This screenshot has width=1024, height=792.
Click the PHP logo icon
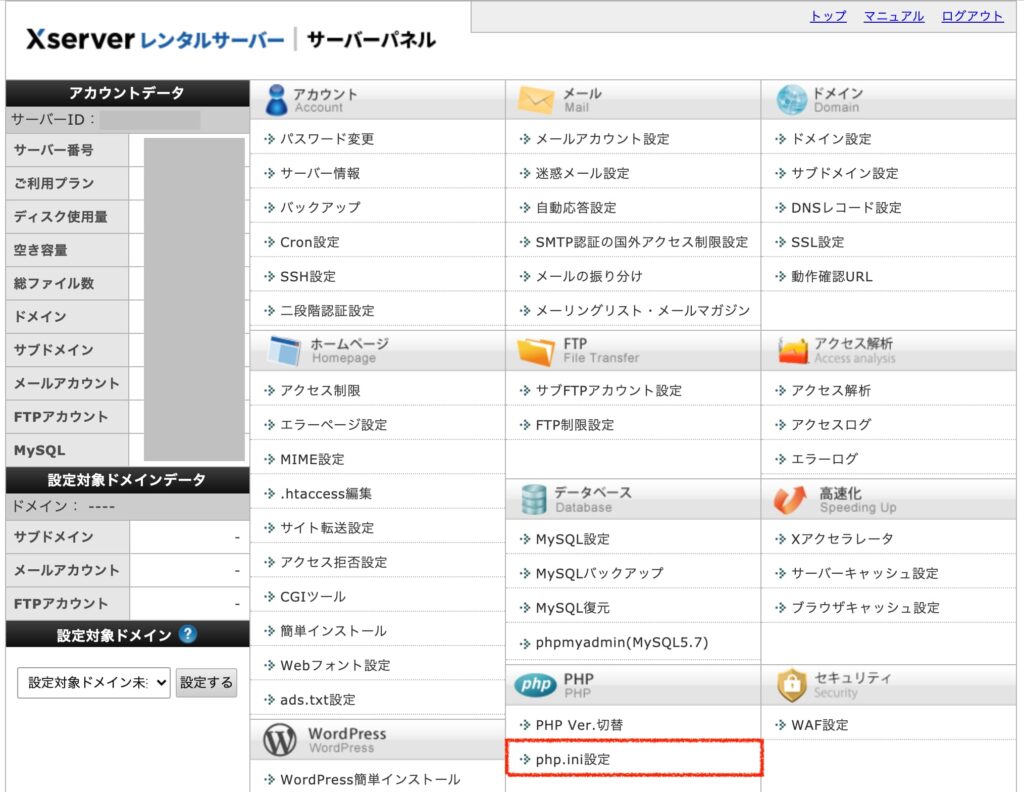(536, 684)
